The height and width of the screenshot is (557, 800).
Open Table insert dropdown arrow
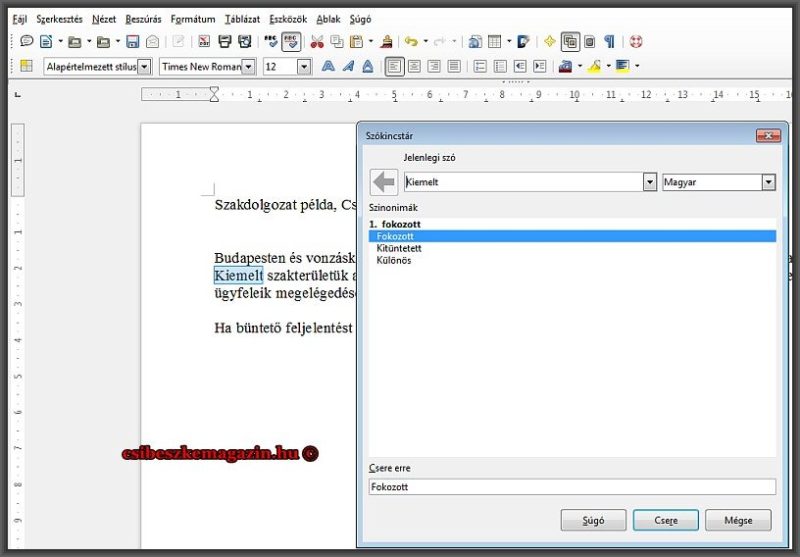coord(509,41)
